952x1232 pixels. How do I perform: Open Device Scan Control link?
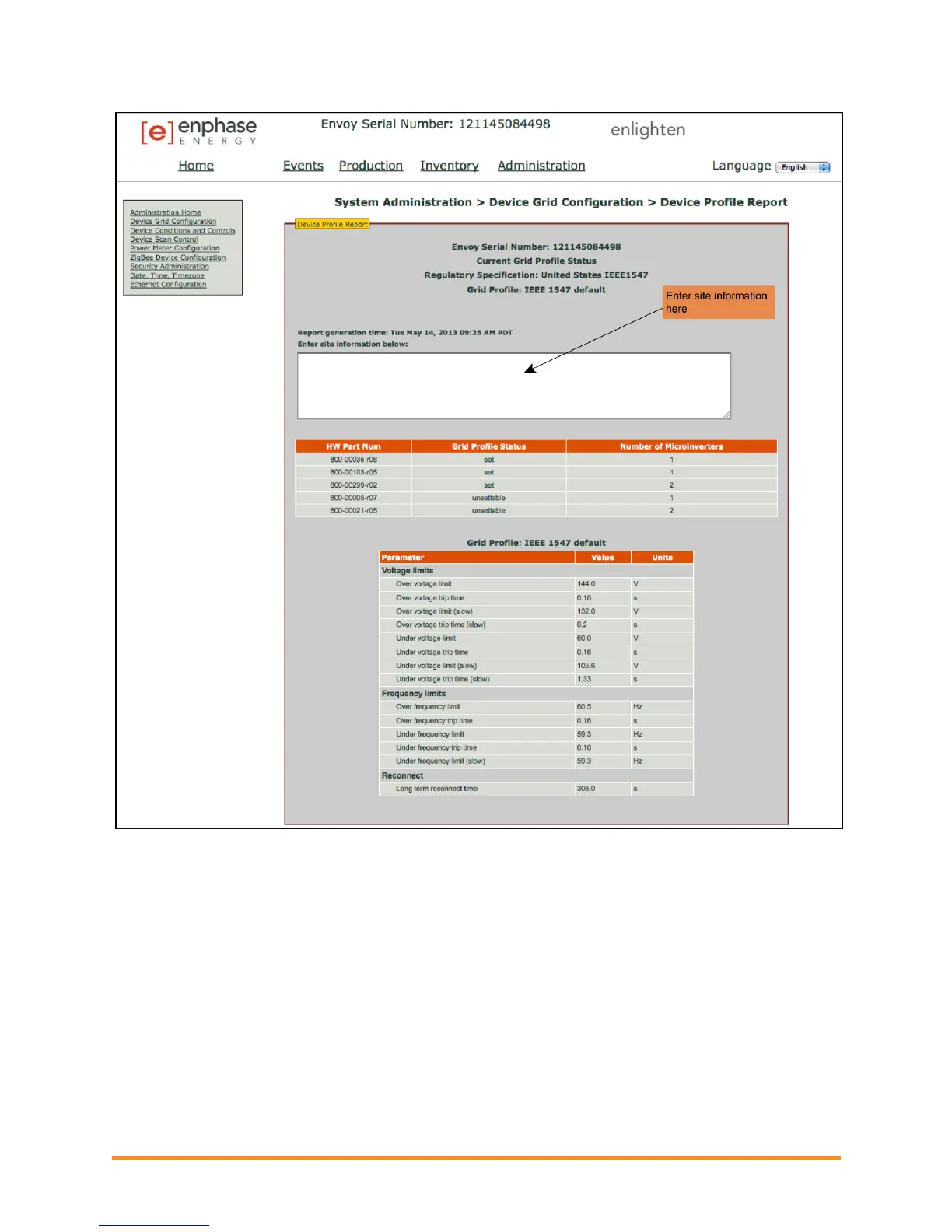coord(164,240)
